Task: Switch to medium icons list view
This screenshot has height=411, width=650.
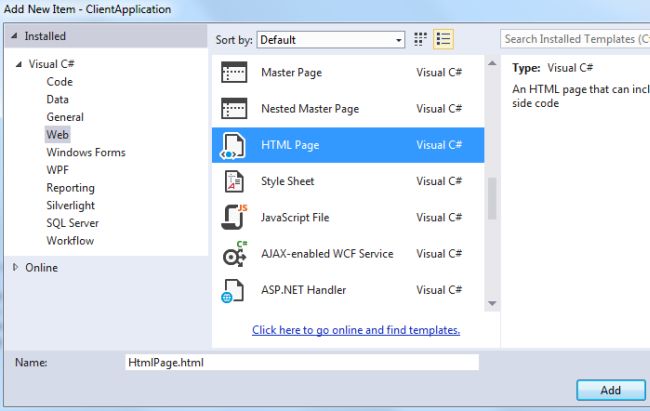Action: coord(444,40)
